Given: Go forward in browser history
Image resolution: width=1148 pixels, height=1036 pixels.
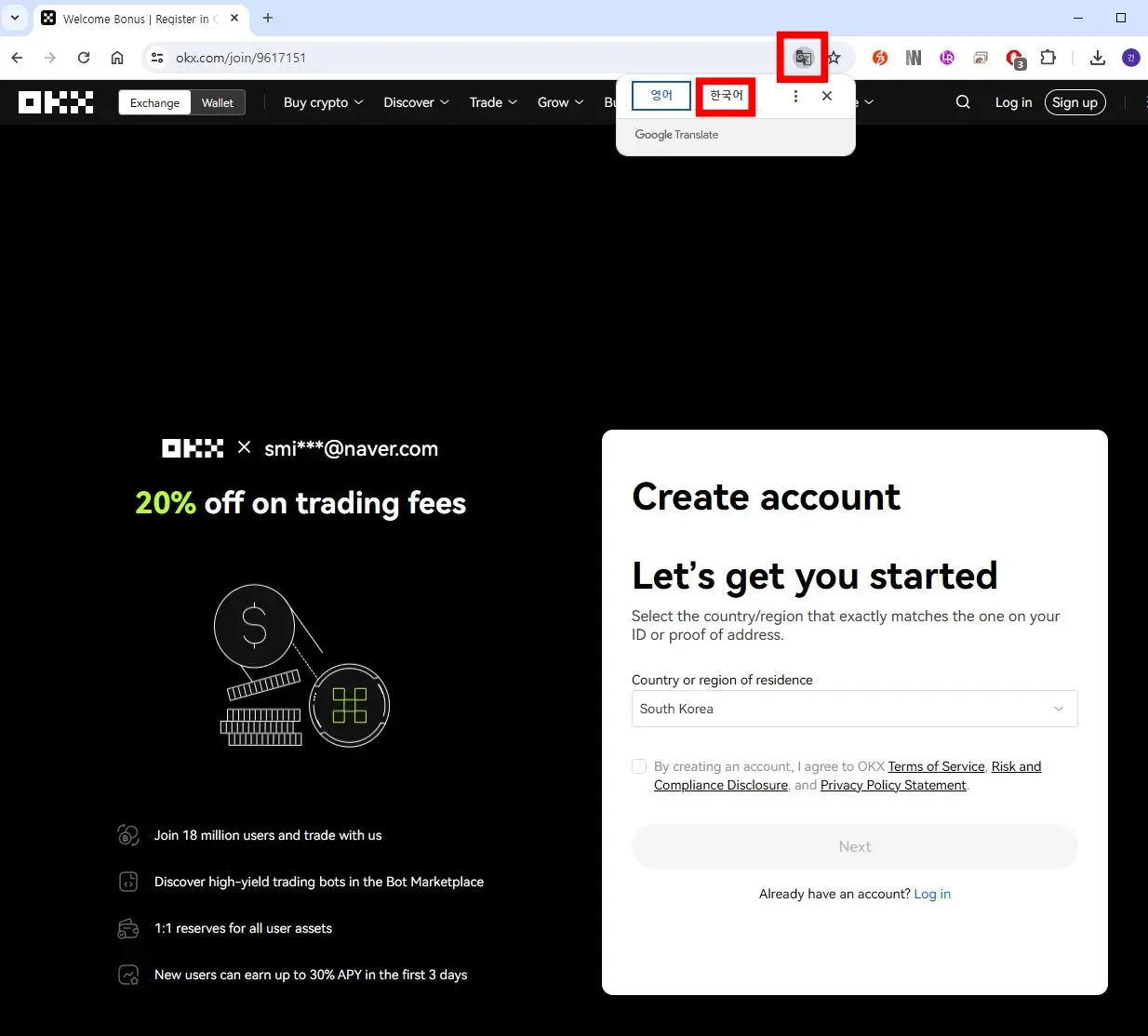Looking at the screenshot, I should coord(50,58).
